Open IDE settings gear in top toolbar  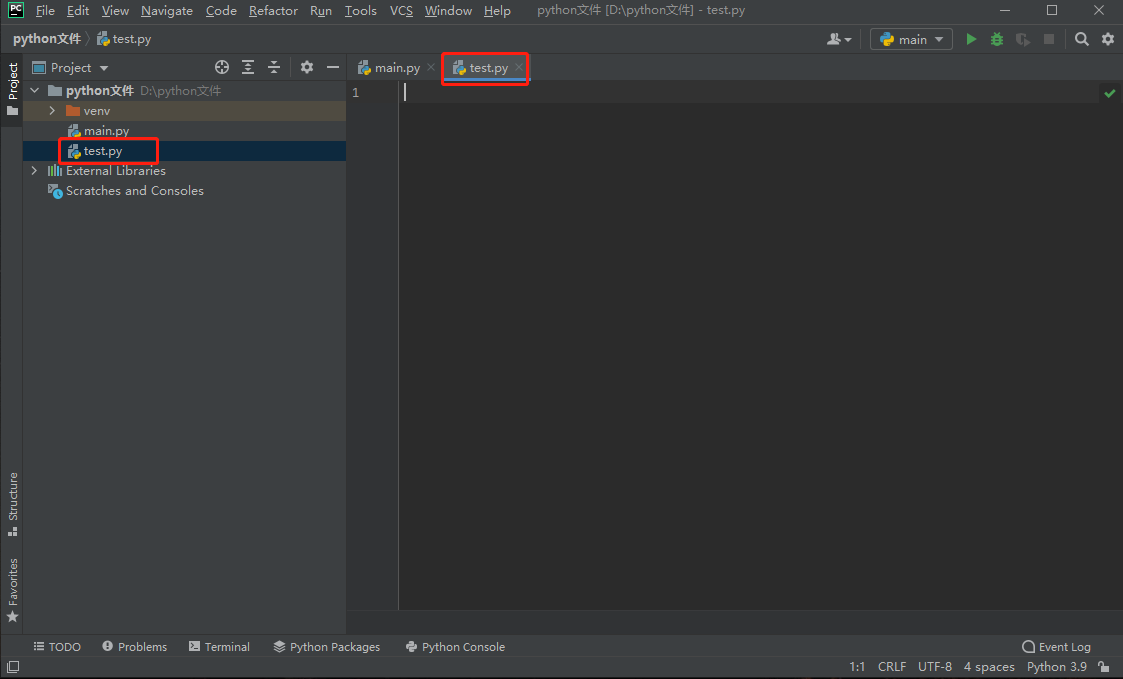[1108, 39]
